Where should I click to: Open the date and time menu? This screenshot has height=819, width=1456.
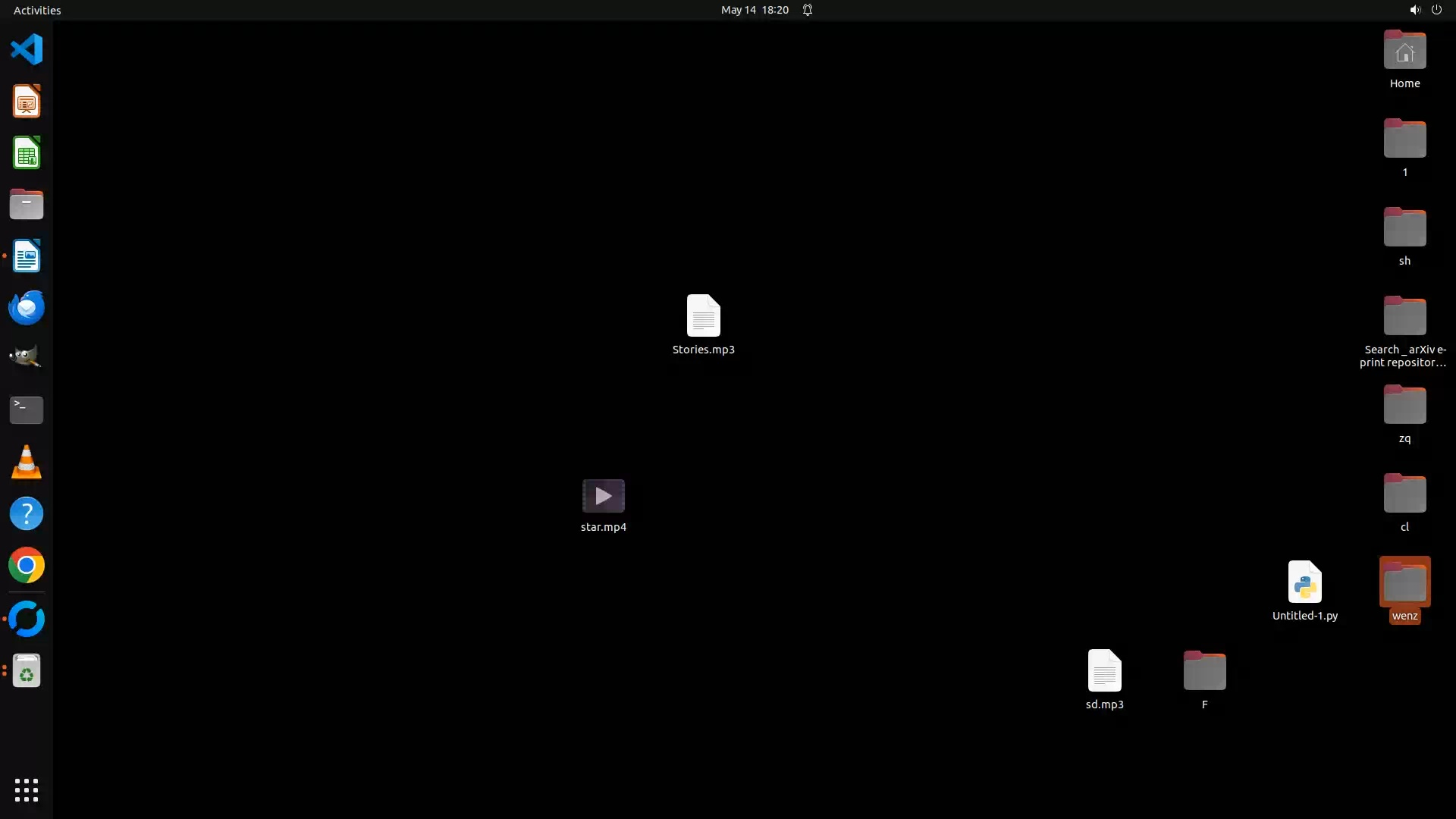(x=754, y=10)
